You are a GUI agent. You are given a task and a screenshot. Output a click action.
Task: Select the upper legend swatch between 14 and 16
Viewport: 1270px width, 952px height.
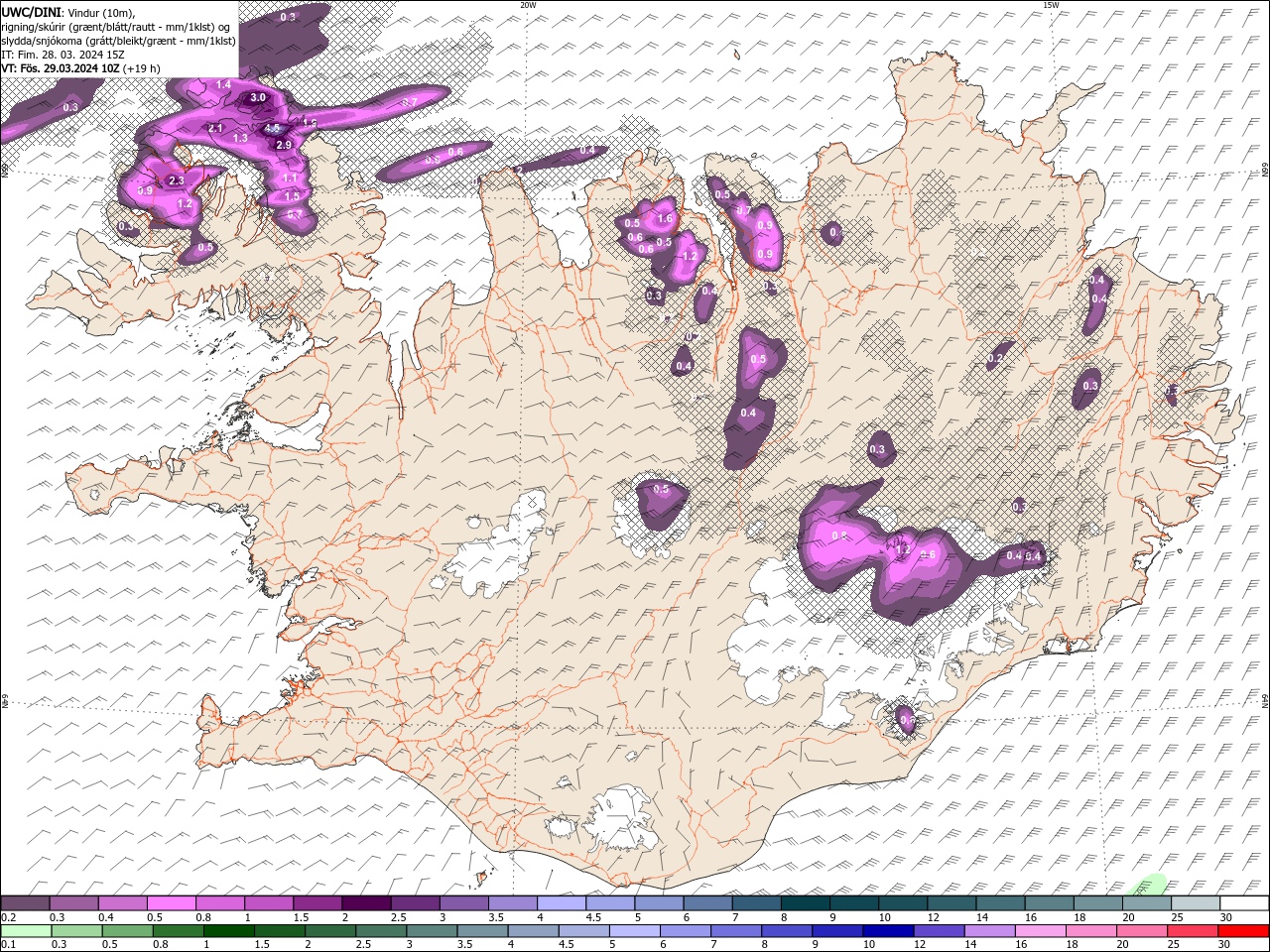click(998, 903)
